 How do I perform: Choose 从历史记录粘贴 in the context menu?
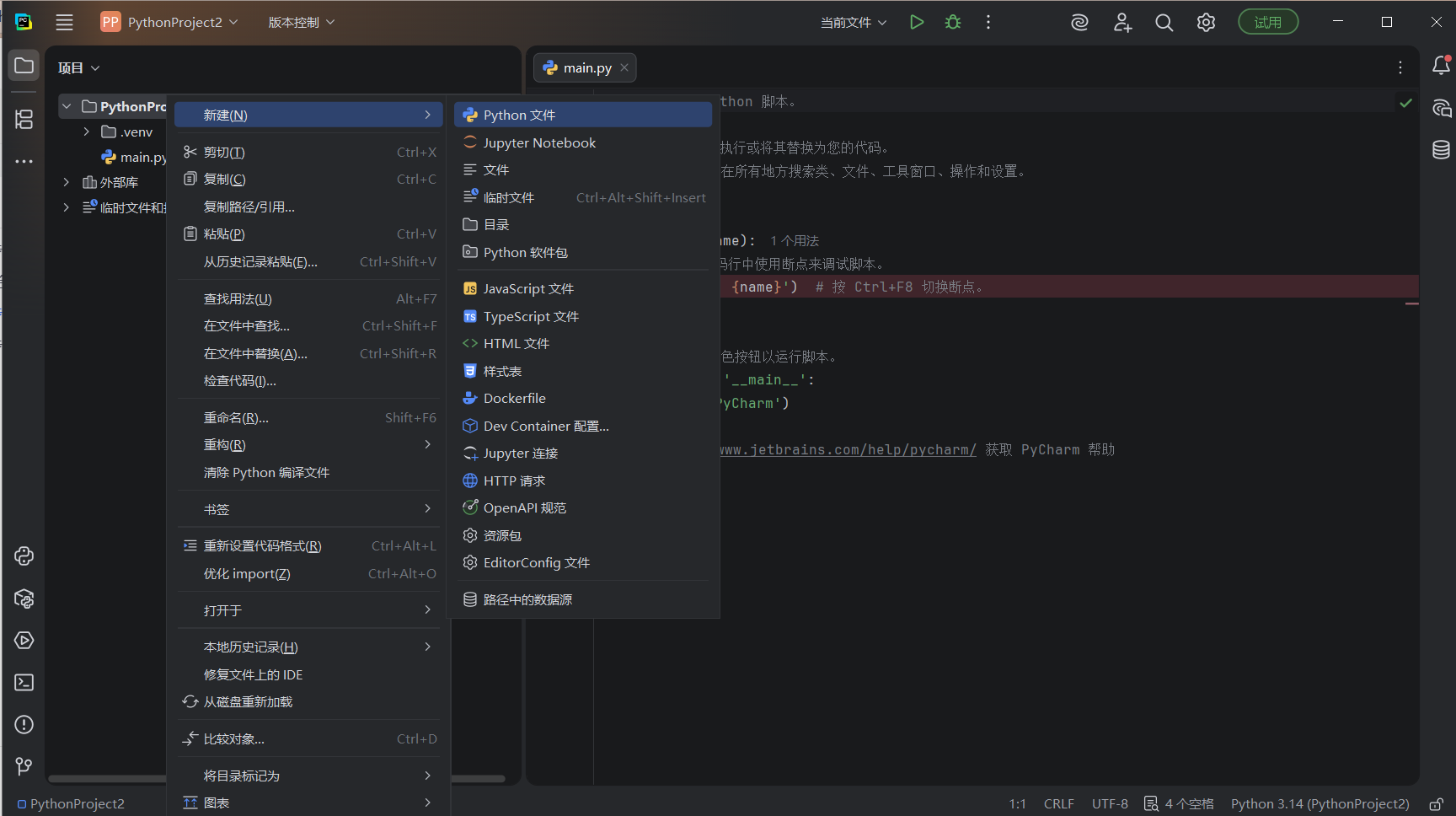point(258,261)
